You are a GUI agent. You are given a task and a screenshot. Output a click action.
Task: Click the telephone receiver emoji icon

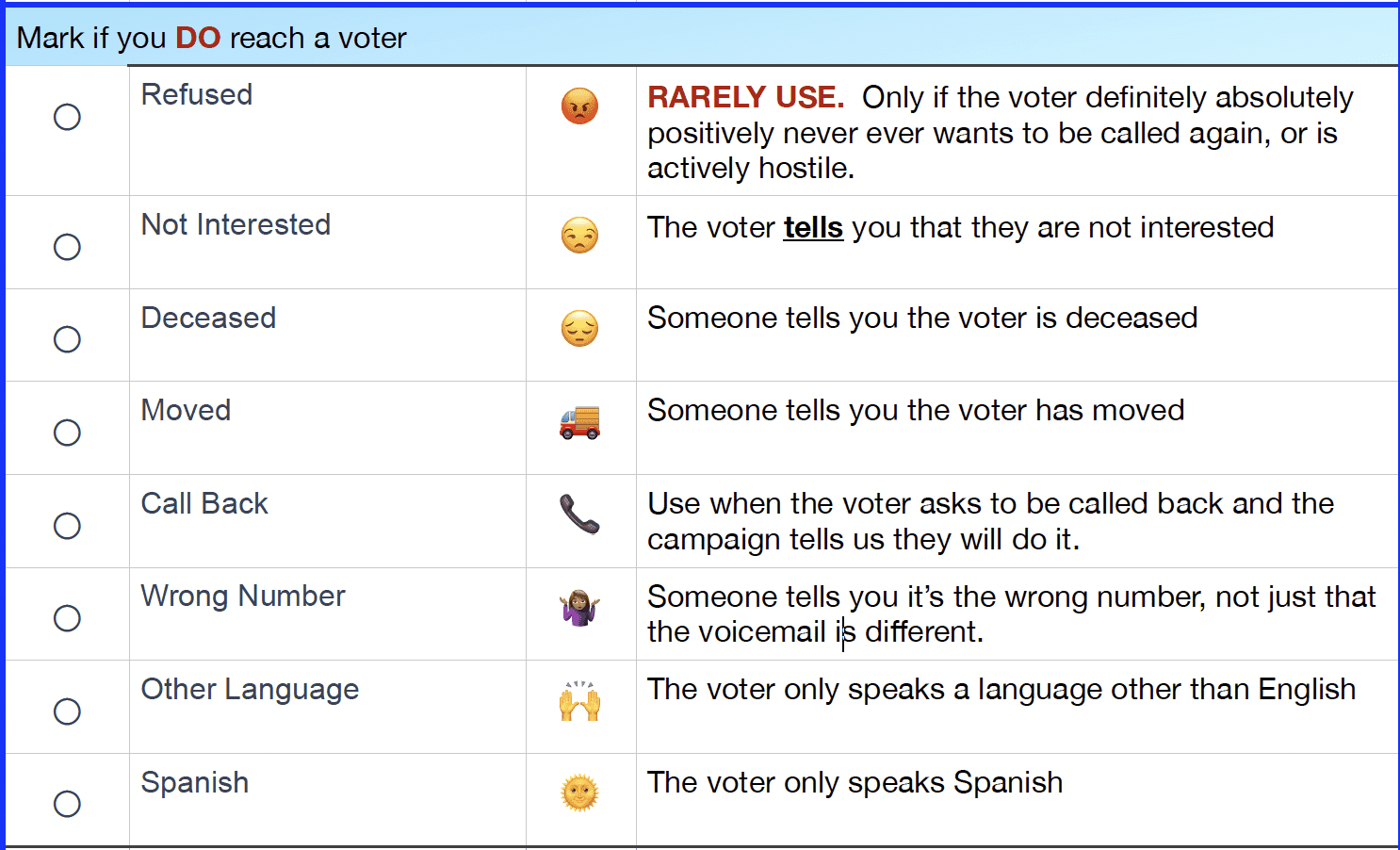click(579, 515)
